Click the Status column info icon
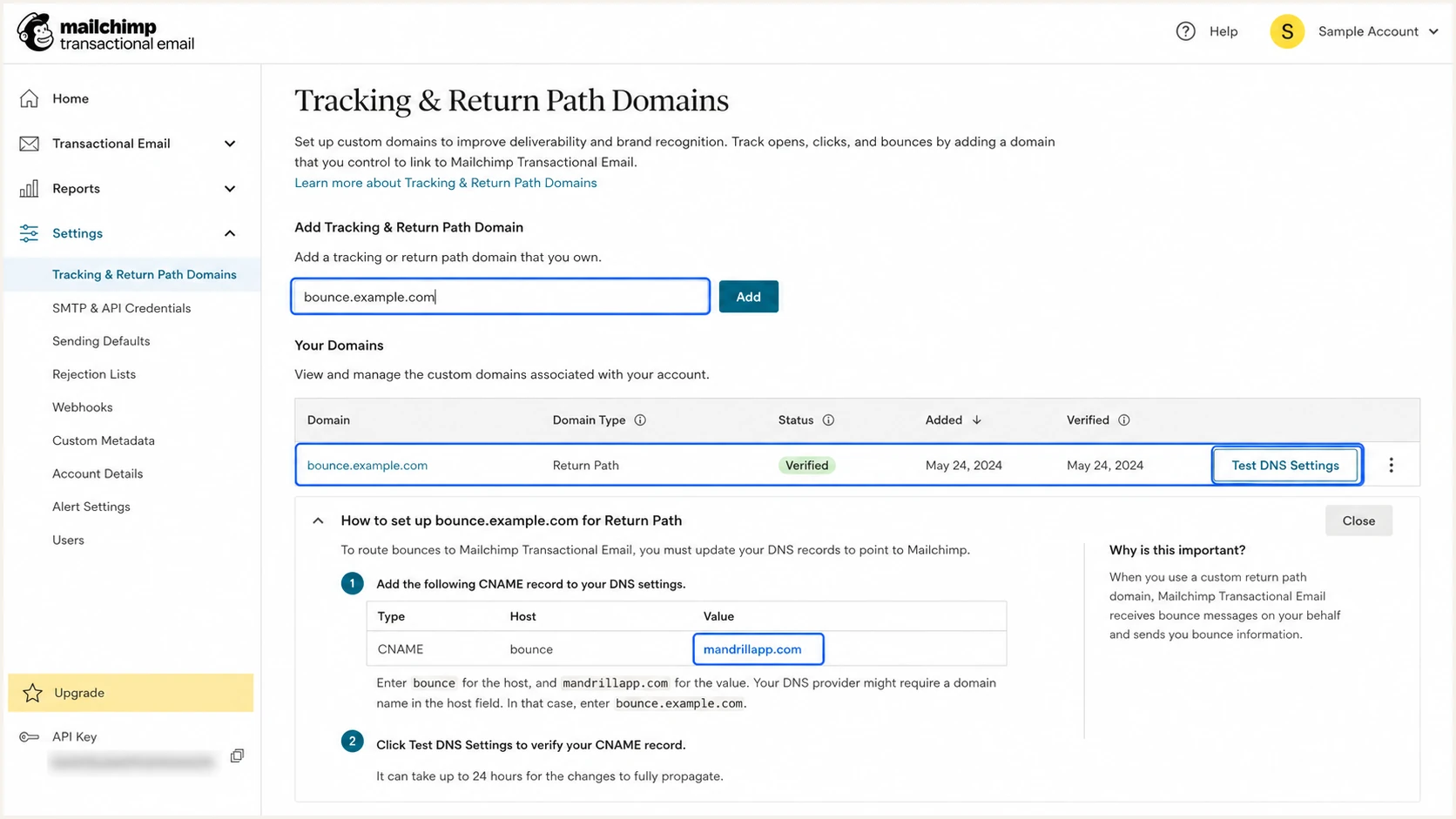The height and width of the screenshot is (819, 1456). pyautogui.click(x=828, y=420)
